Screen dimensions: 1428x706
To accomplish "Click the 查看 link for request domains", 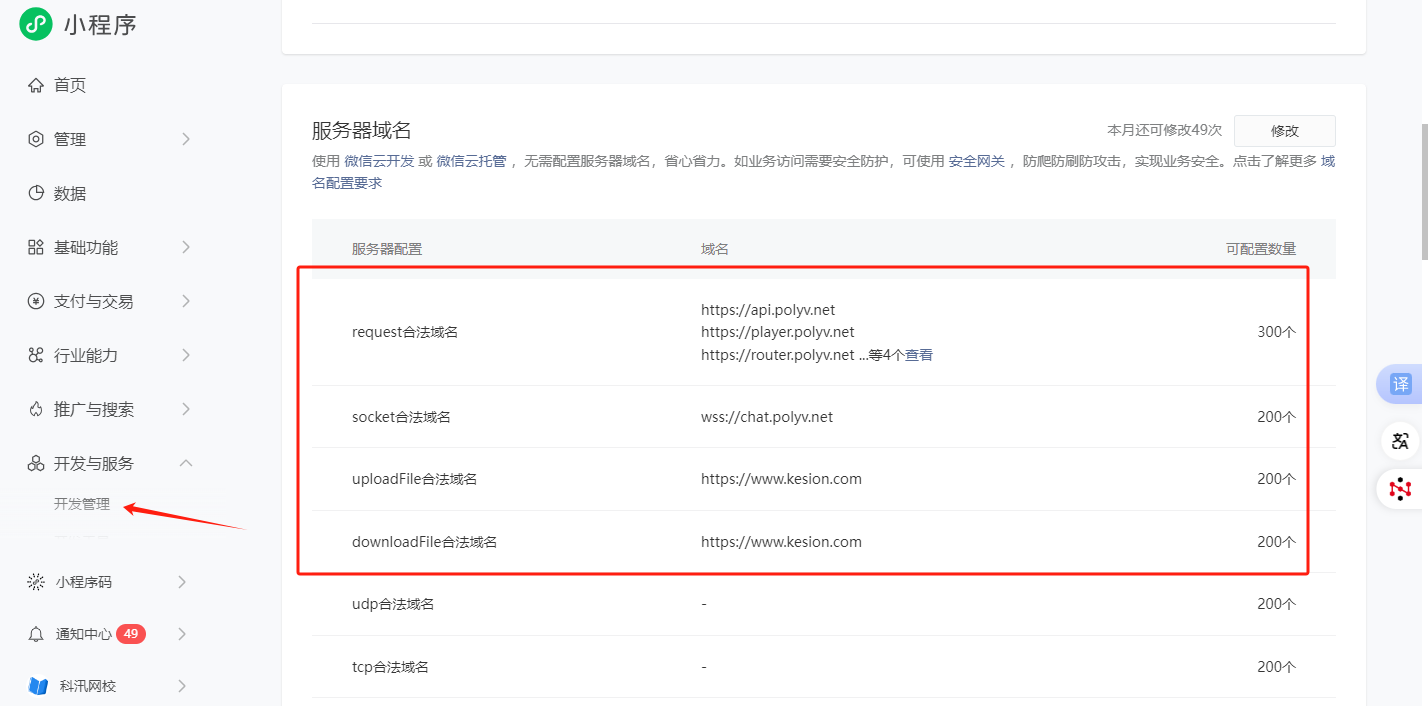I will pyautogui.click(x=919, y=355).
